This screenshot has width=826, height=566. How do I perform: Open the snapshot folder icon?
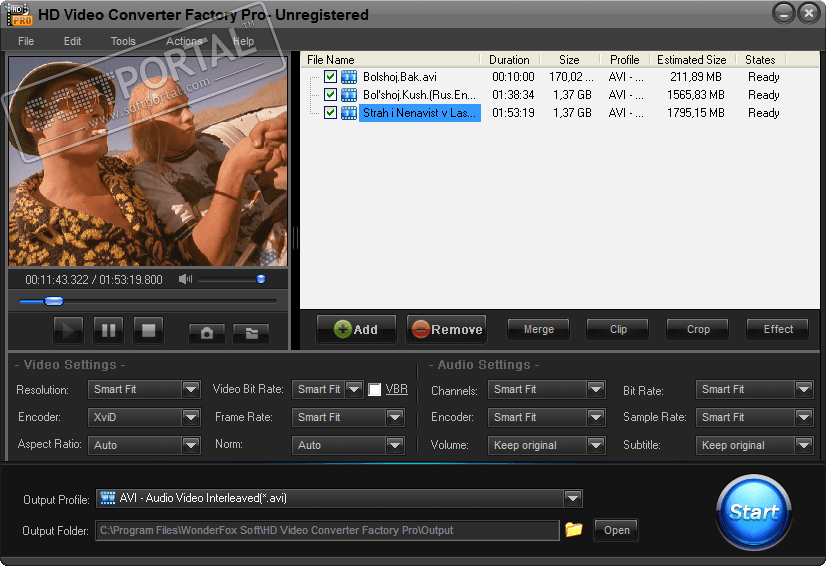pyautogui.click(x=251, y=333)
